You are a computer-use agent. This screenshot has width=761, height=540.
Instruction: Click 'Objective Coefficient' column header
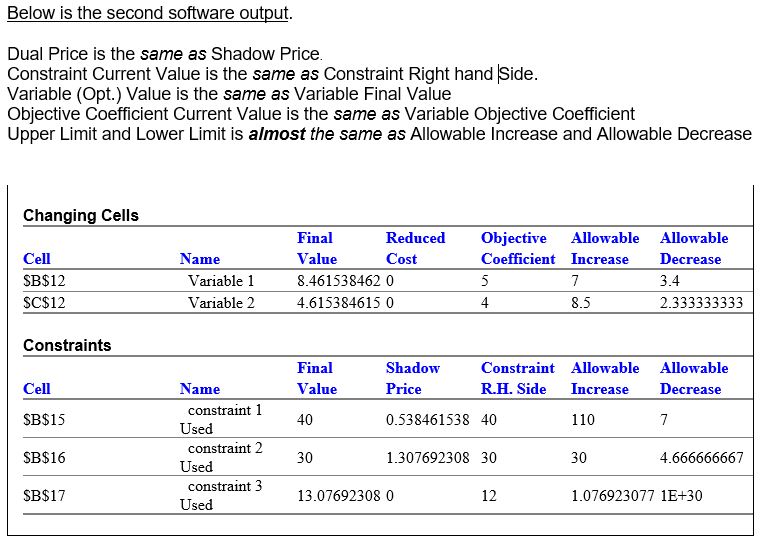(x=518, y=248)
